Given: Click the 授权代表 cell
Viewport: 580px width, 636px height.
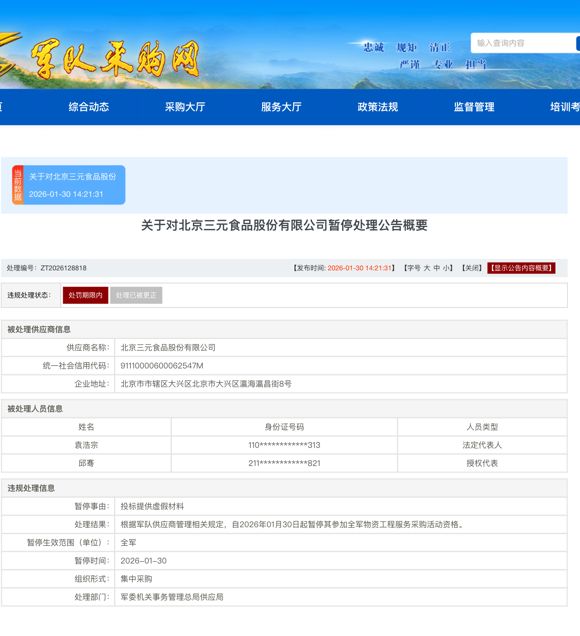Looking at the screenshot, I should click(482, 463).
